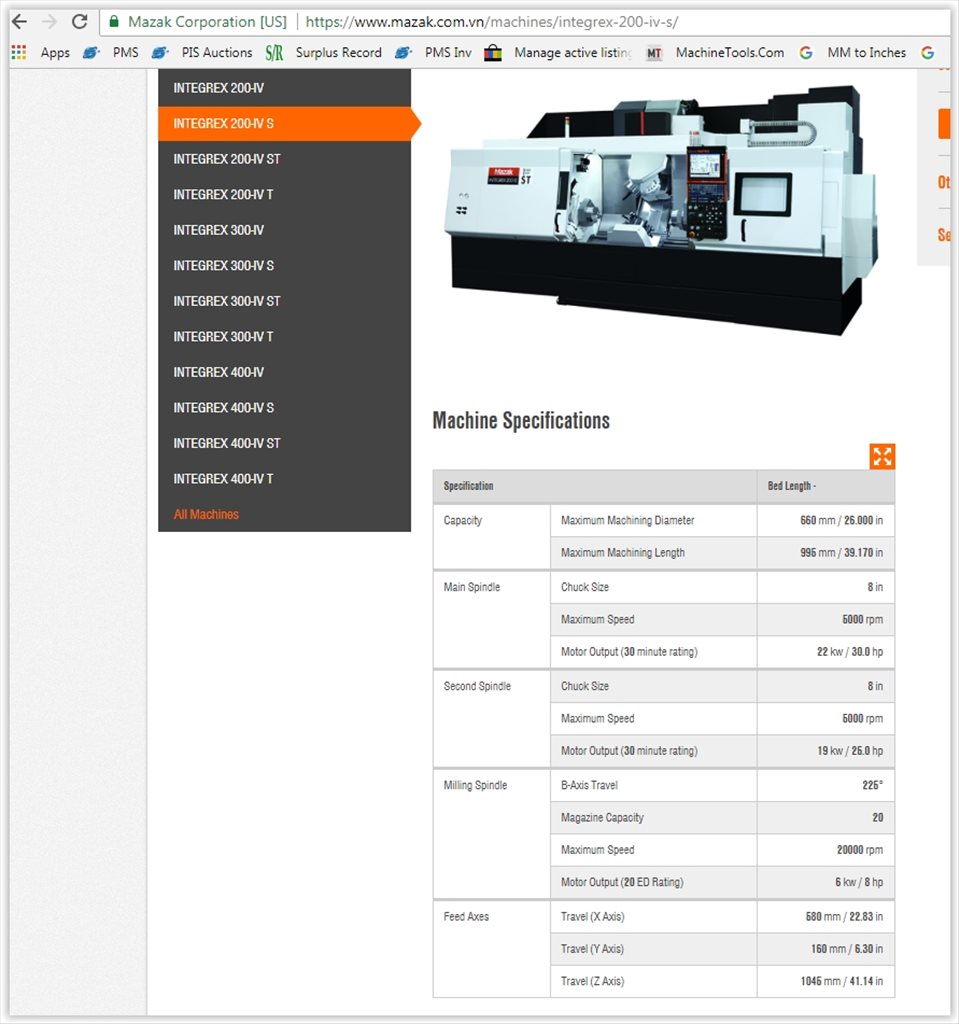Click the Capacity group label
This screenshot has height=1024, width=959.
pos(463,520)
